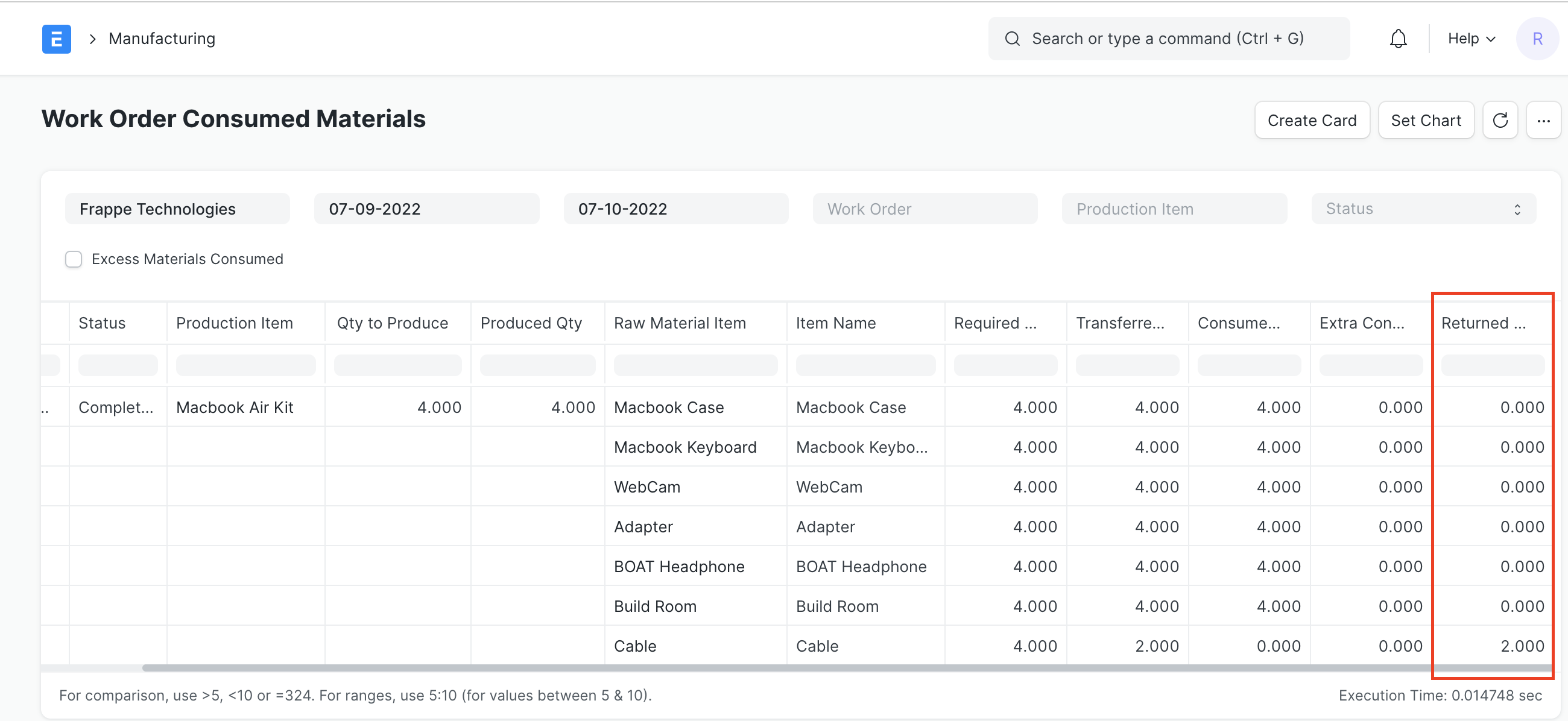
Task: Click the Frappe app logo icon
Action: point(56,39)
